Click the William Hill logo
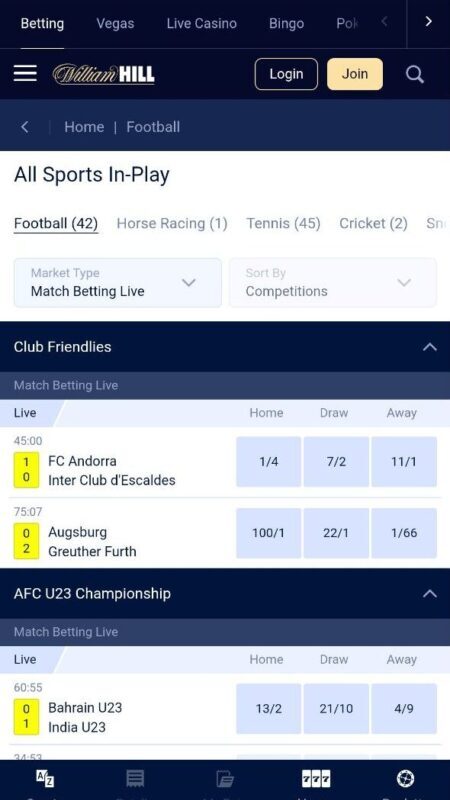The height and width of the screenshot is (800, 450). 104,74
